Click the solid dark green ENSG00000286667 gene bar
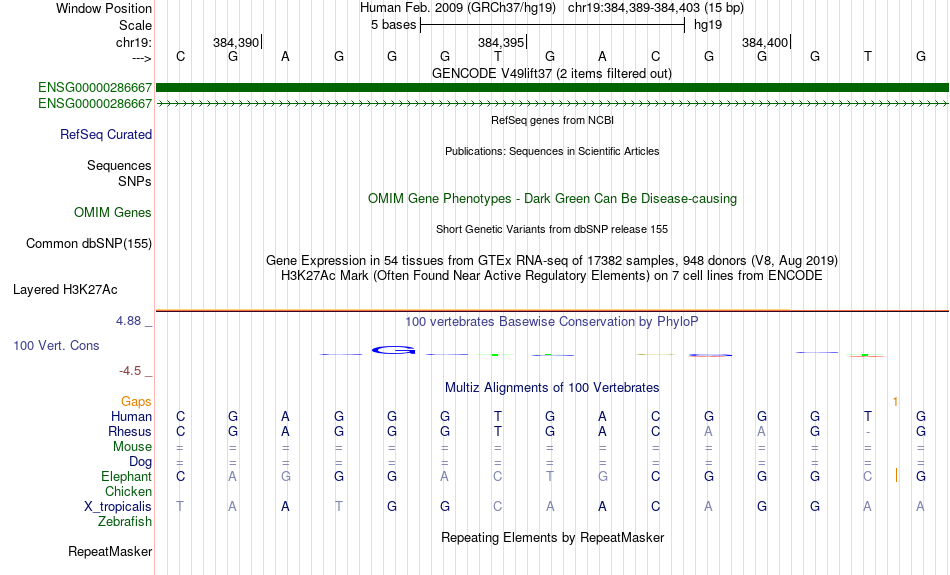Image resolution: width=950 pixels, height=575 pixels. point(552,87)
